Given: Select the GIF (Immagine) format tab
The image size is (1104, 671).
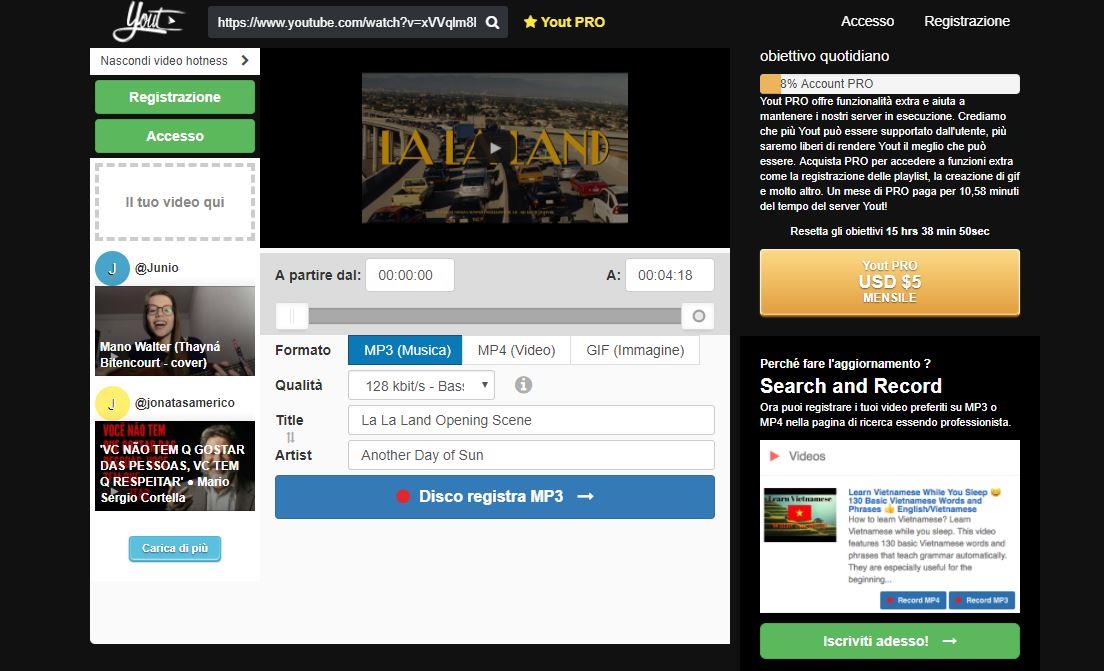Looking at the screenshot, I should pyautogui.click(x=634, y=350).
